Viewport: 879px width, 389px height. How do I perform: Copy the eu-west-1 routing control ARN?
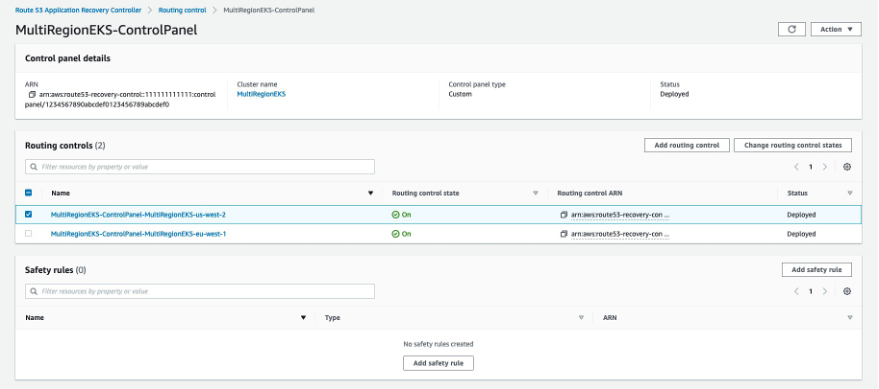point(564,234)
